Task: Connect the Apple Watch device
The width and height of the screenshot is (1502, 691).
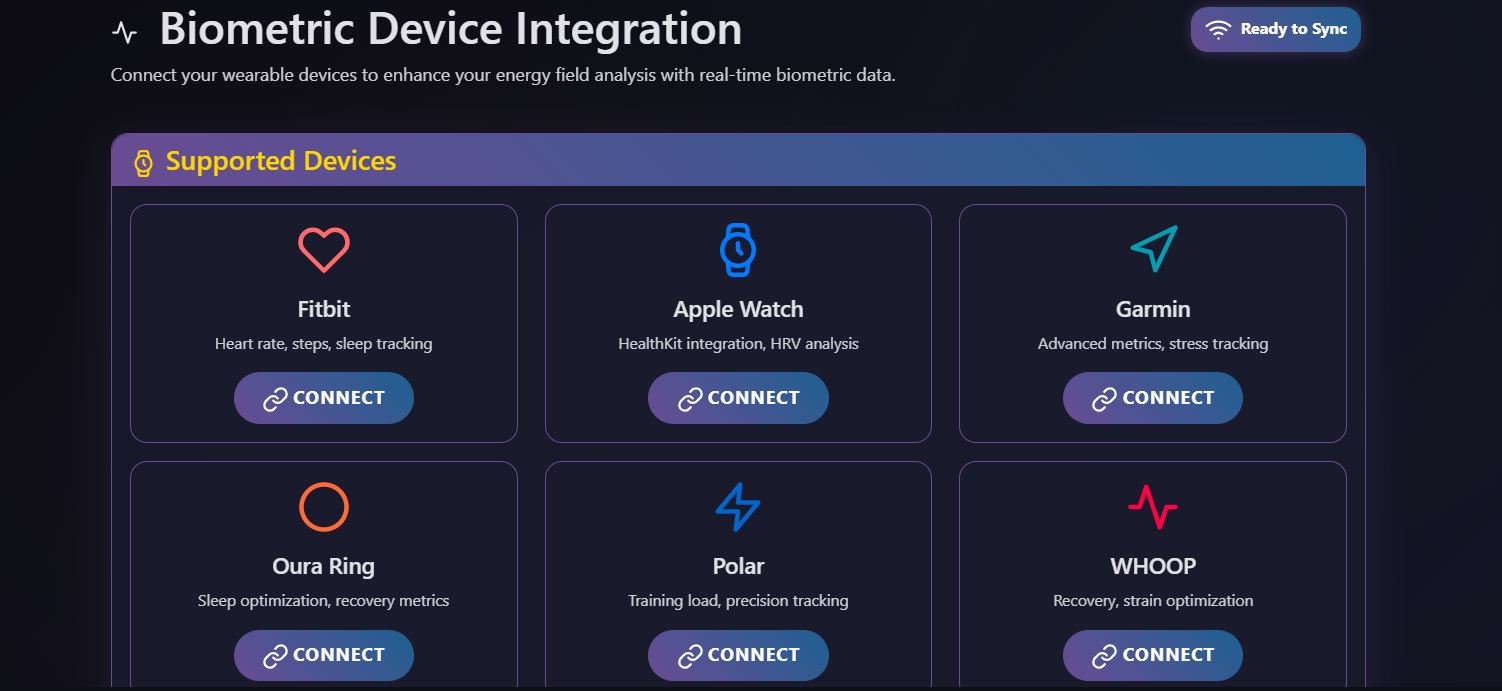Action: click(x=738, y=398)
